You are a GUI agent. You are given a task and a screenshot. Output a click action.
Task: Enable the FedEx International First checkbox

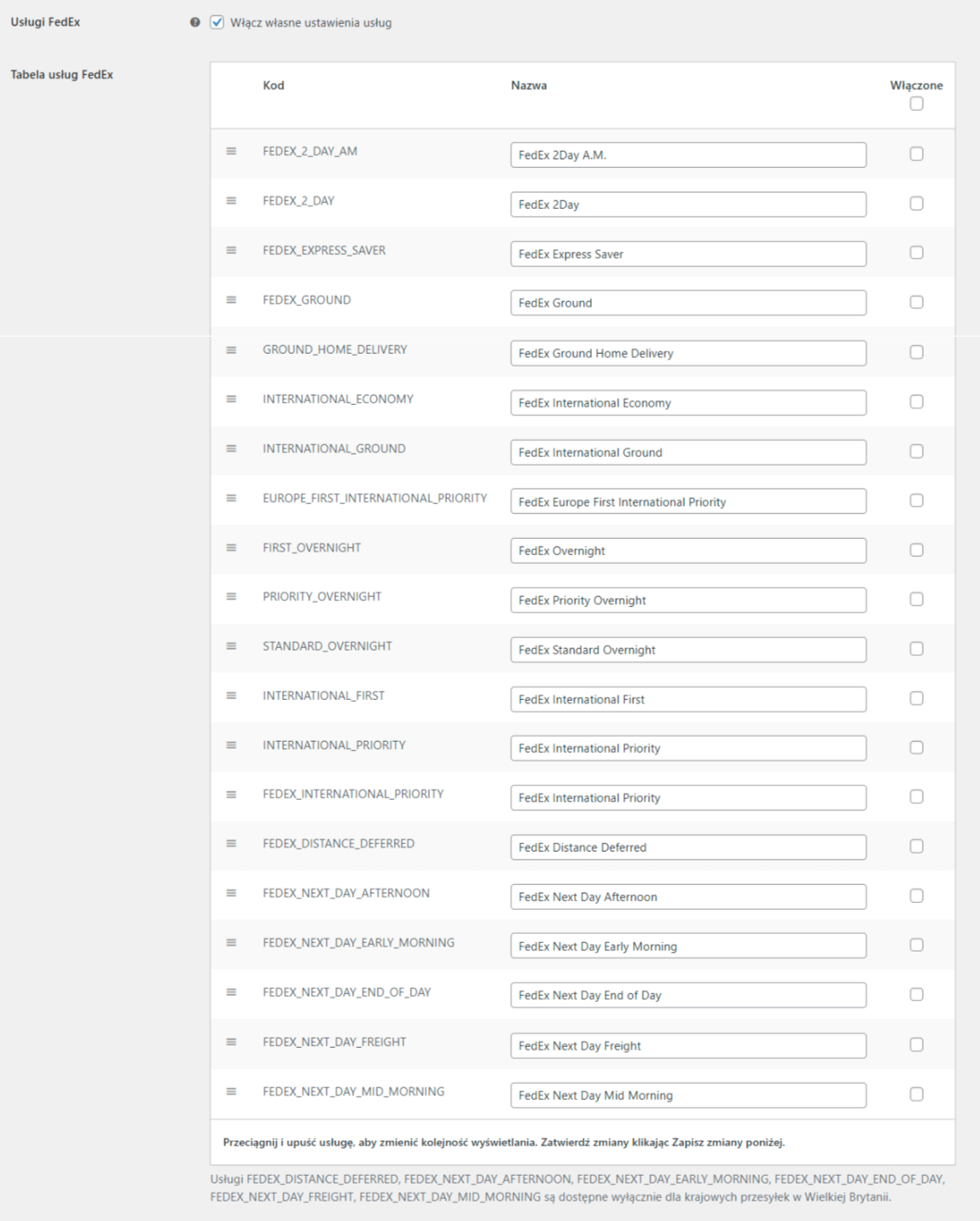click(x=916, y=698)
